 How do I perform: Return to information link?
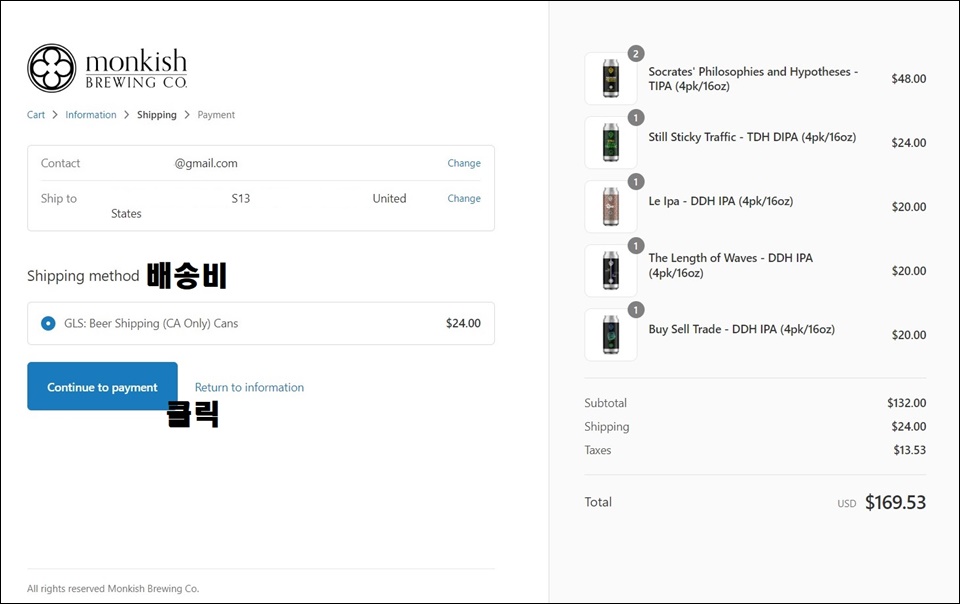(249, 387)
